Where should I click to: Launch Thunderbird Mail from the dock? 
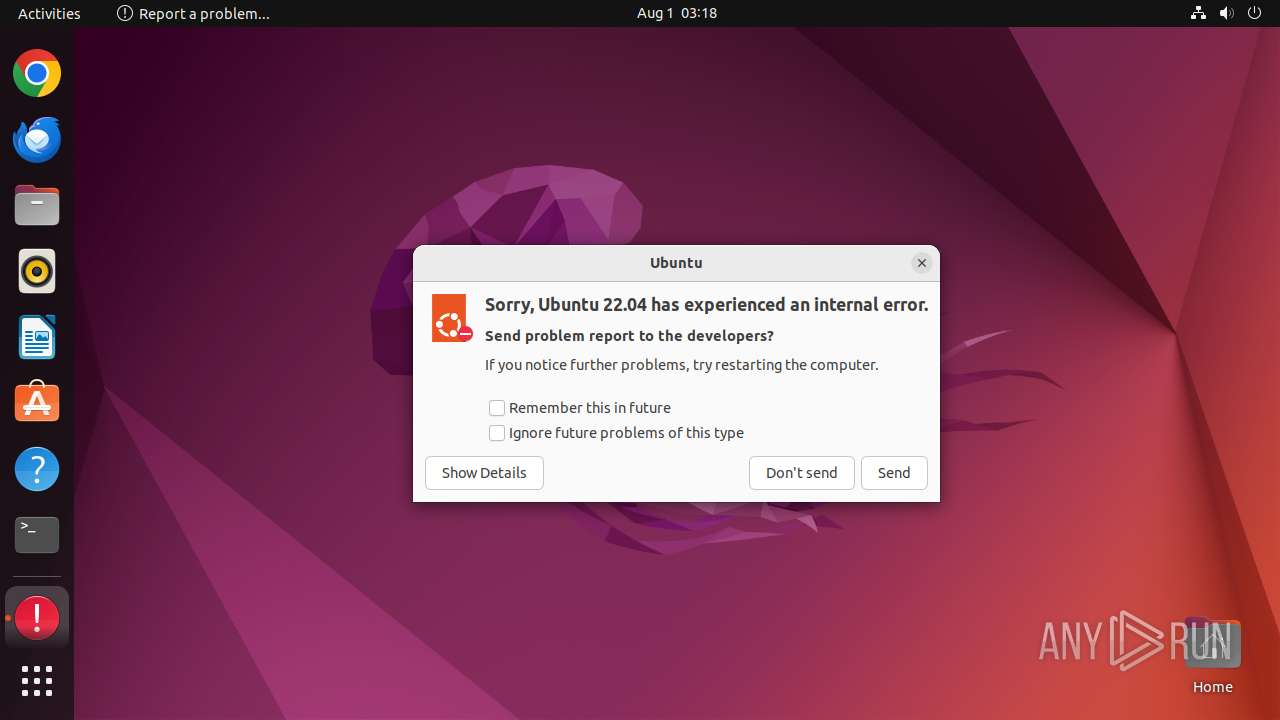coord(37,140)
